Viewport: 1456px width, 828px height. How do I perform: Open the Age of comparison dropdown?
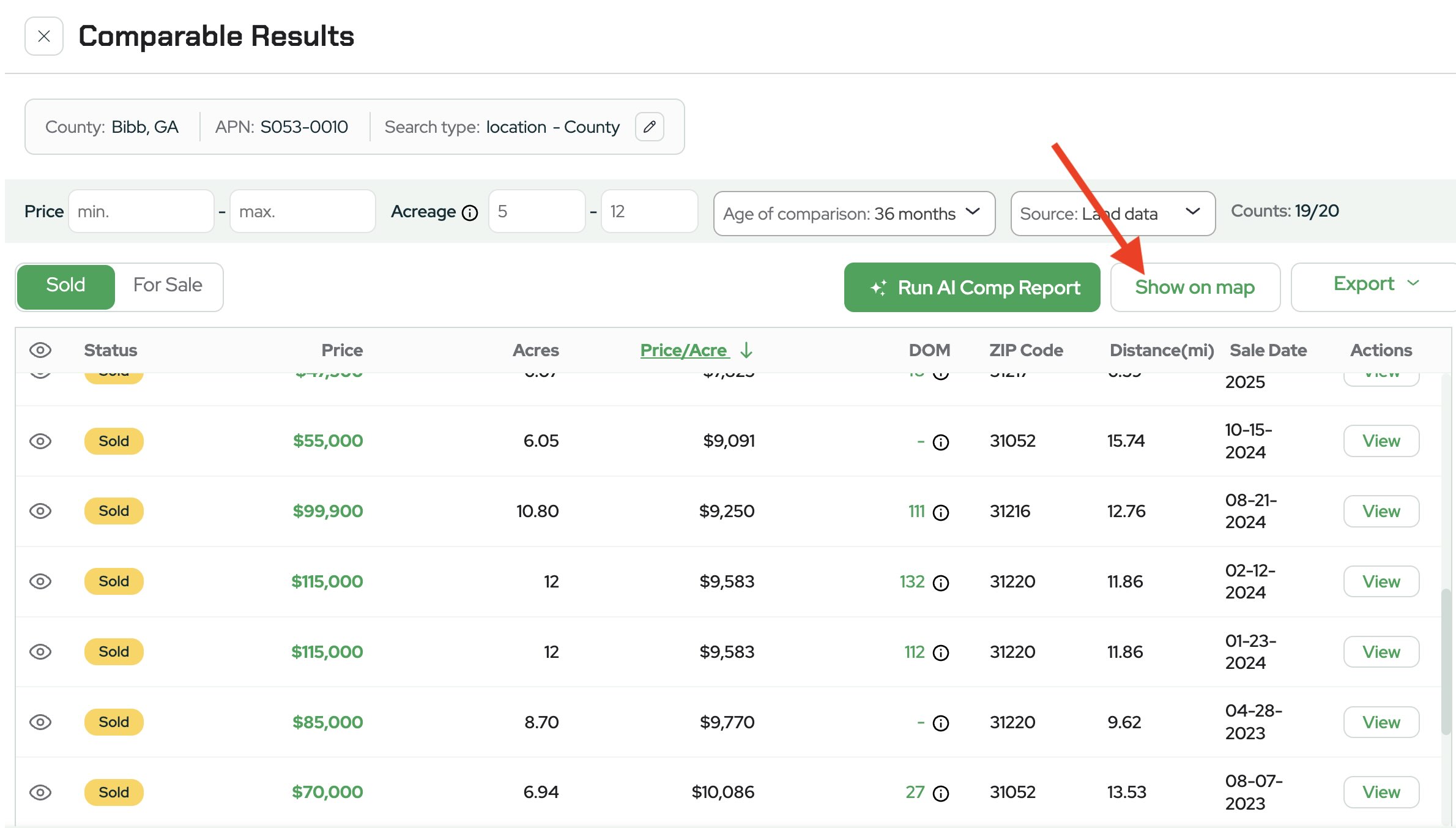coord(853,214)
